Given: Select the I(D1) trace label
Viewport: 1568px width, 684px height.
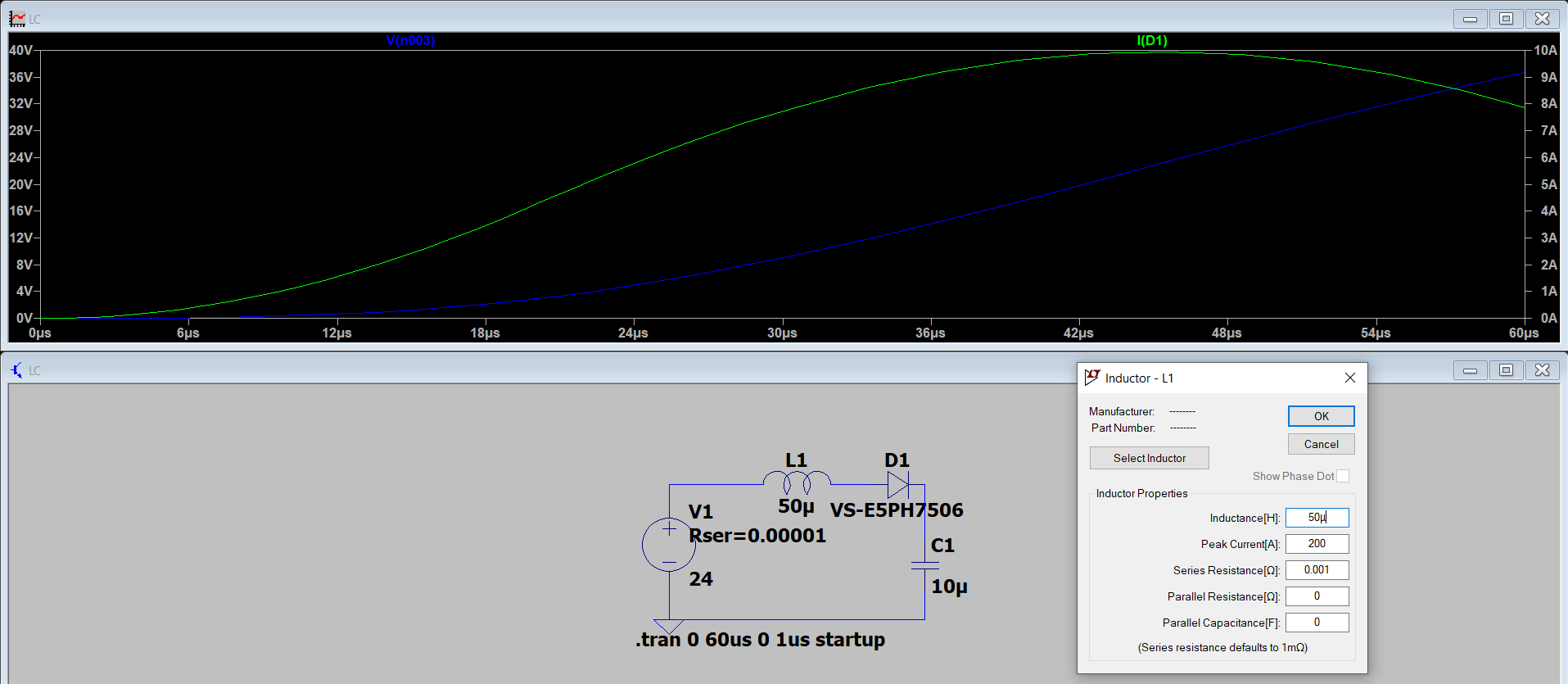Looking at the screenshot, I should click(x=1152, y=40).
